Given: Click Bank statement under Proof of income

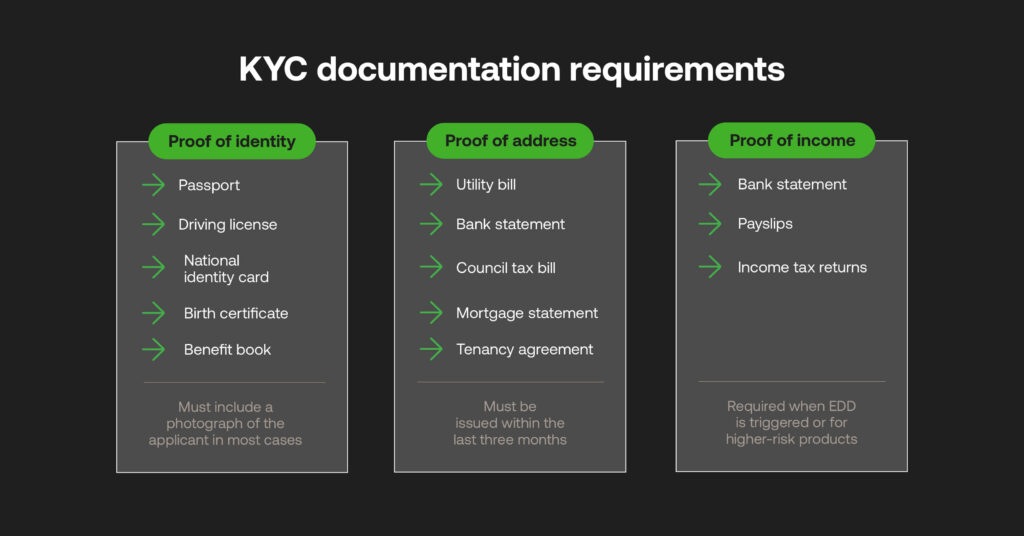Looking at the screenshot, I should [x=792, y=185].
